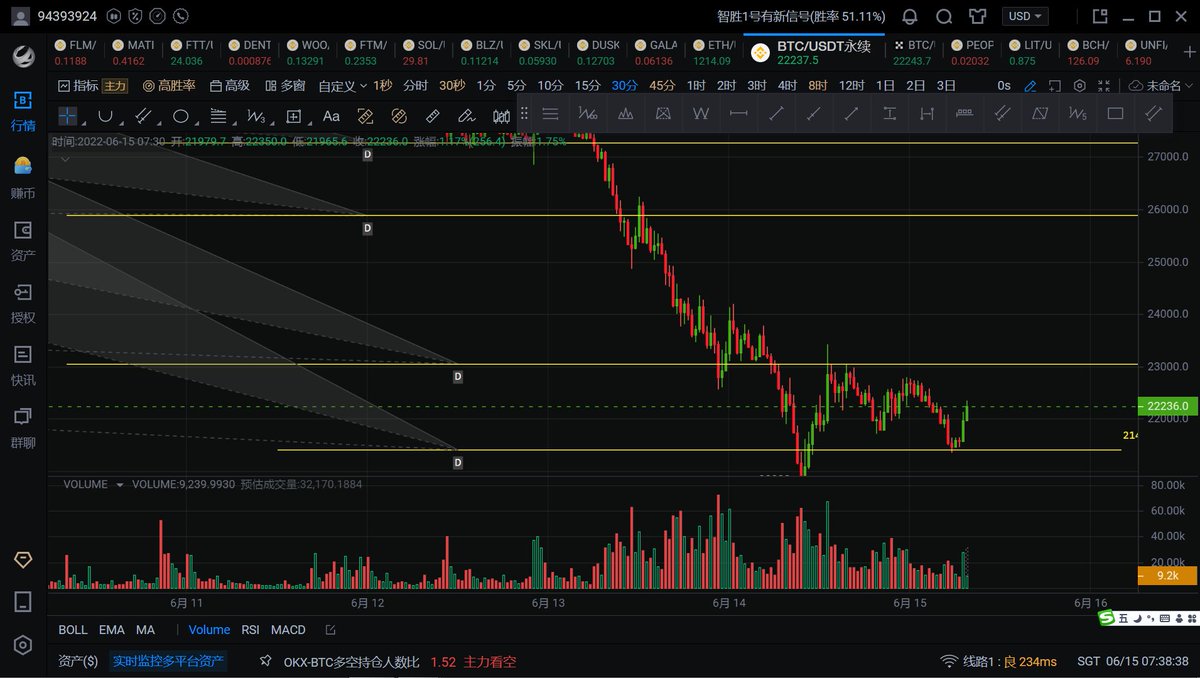Toggle the EMA indicator

click(x=112, y=630)
